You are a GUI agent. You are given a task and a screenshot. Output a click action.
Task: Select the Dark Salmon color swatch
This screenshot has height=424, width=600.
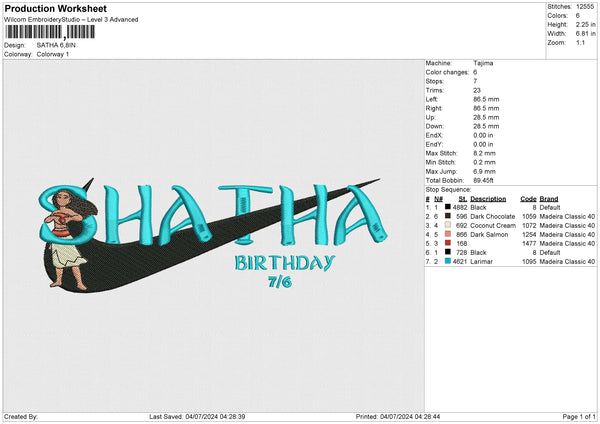click(447, 234)
